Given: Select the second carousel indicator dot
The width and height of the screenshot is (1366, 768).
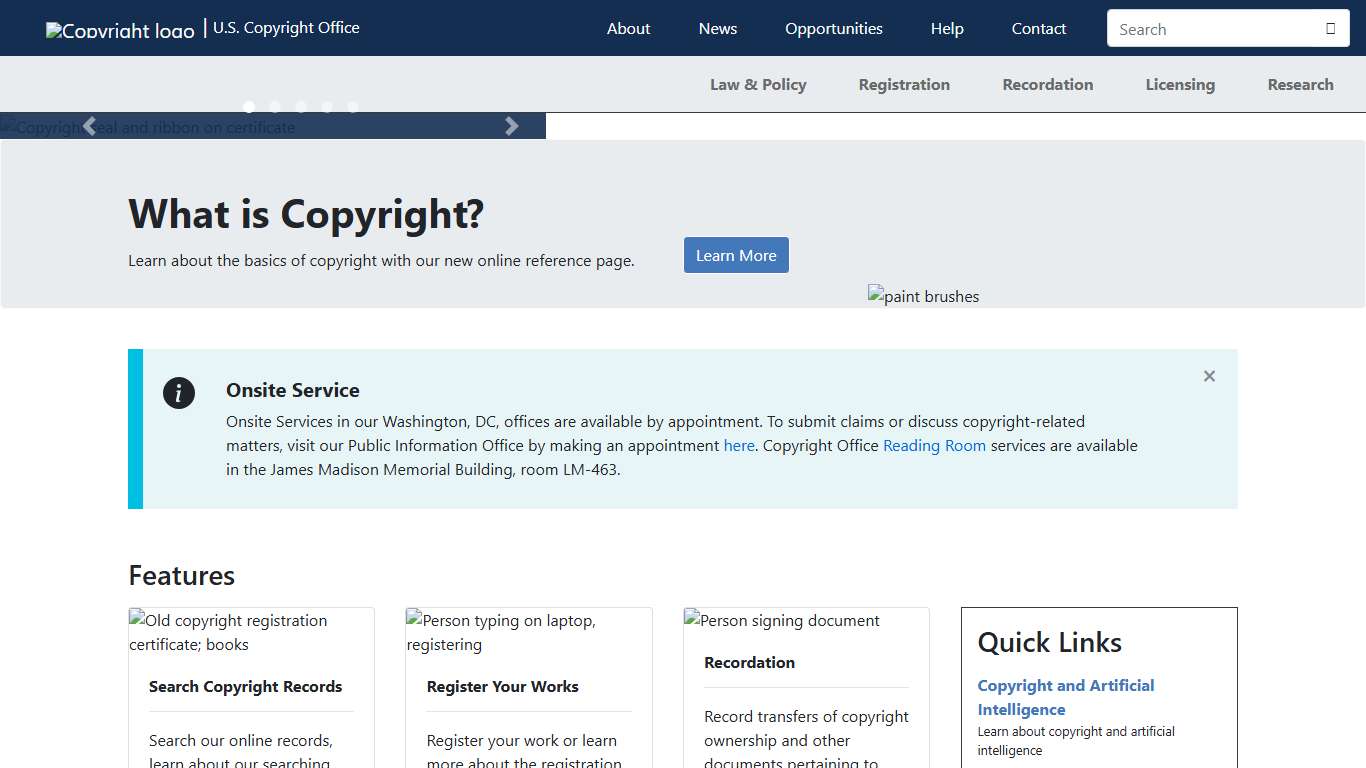Looking at the screenshot, I should coord(275,106).
